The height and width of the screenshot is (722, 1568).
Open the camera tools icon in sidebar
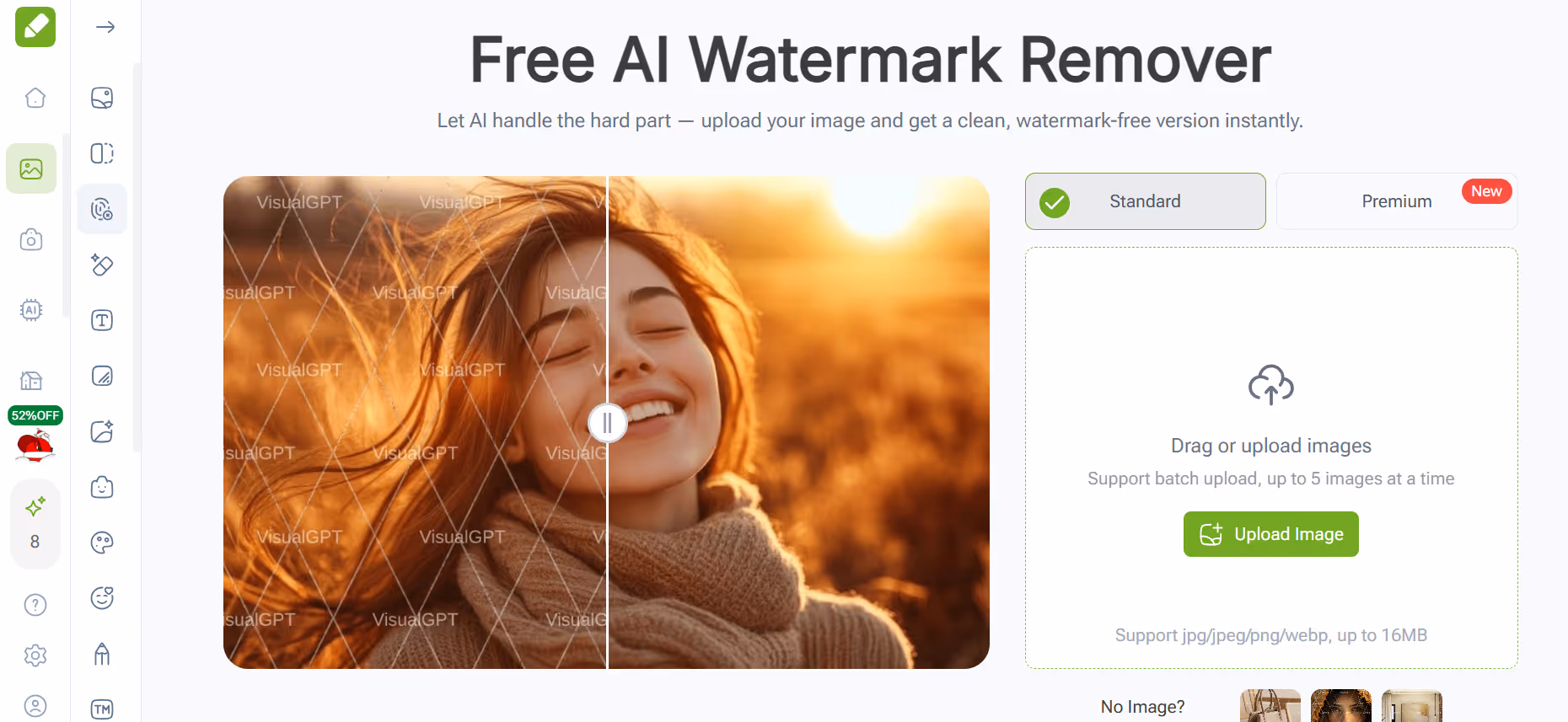pos(31,240)
